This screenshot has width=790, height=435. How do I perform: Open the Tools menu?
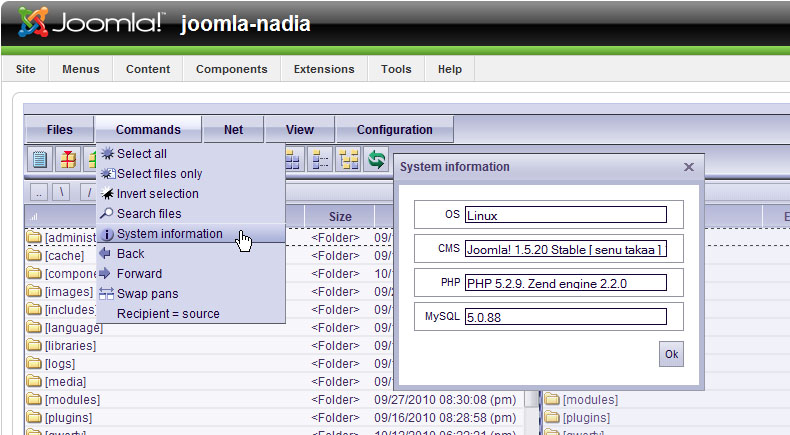click(396, 69)
